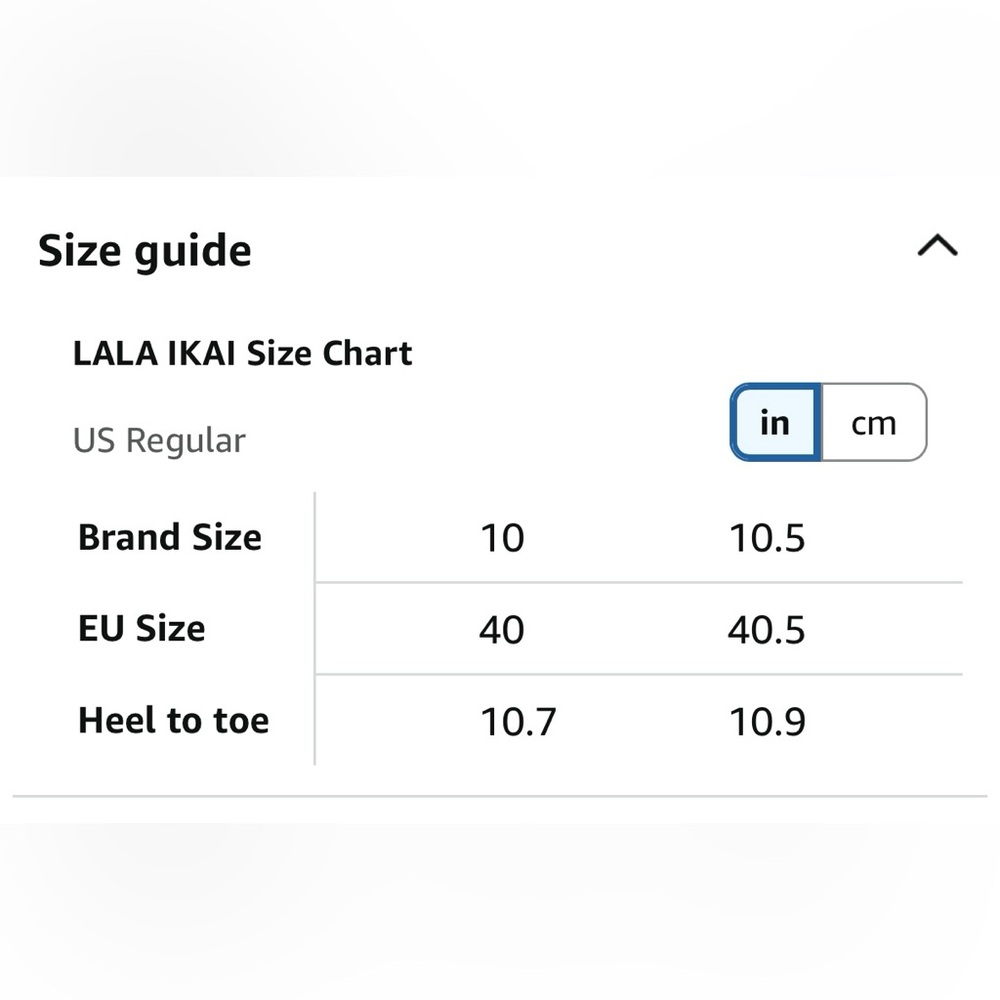Image resolution: width=1000 pixels, height=1000 pixels.
Task: Select Brand Size row label
Action: pyautogui.click(x=169, y=537)
